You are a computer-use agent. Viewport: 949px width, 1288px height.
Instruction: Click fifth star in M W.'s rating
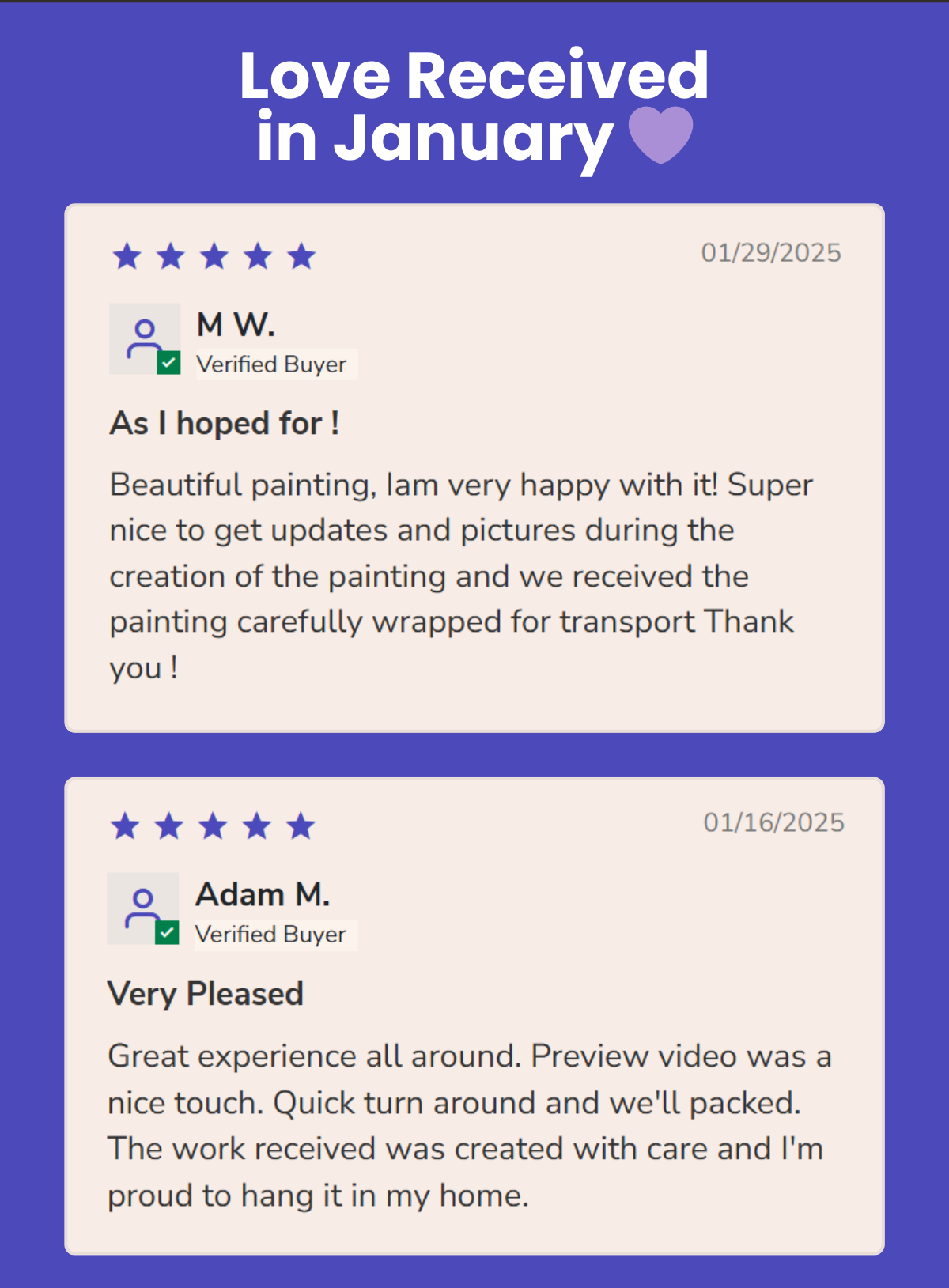tap(301, 256)
